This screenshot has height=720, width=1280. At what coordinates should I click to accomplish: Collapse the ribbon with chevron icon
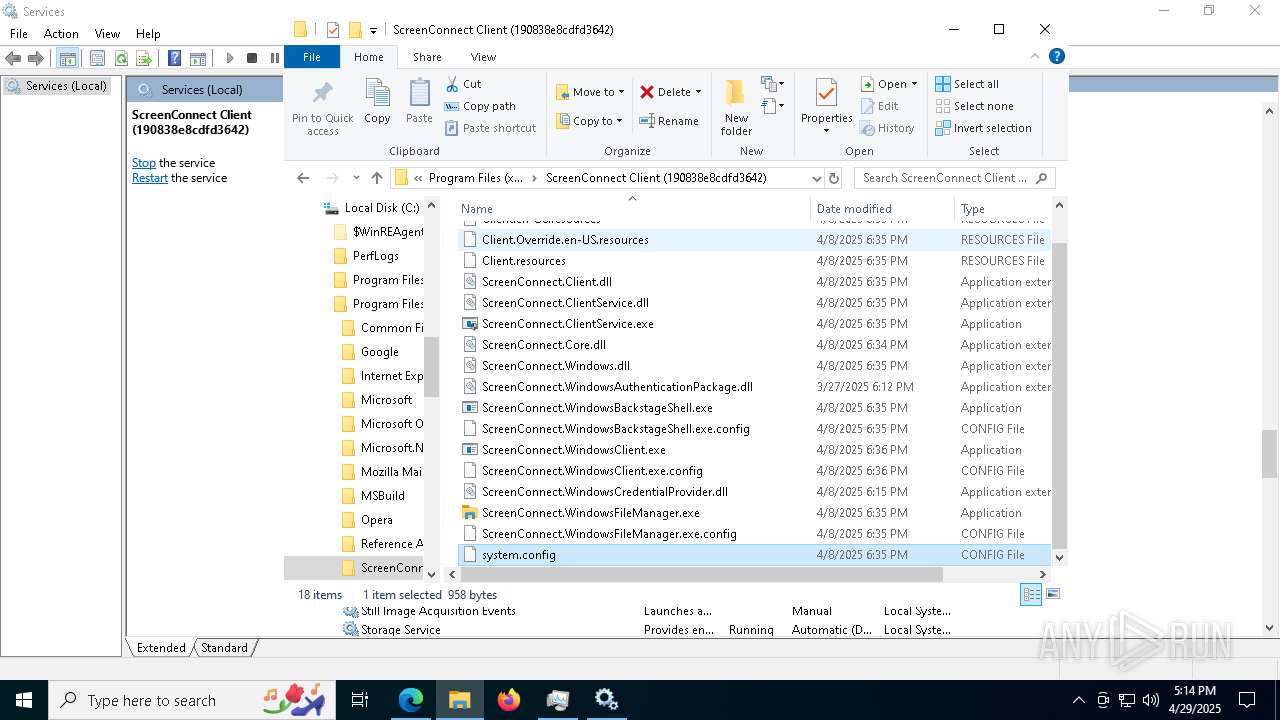[x=1035, y=56]
